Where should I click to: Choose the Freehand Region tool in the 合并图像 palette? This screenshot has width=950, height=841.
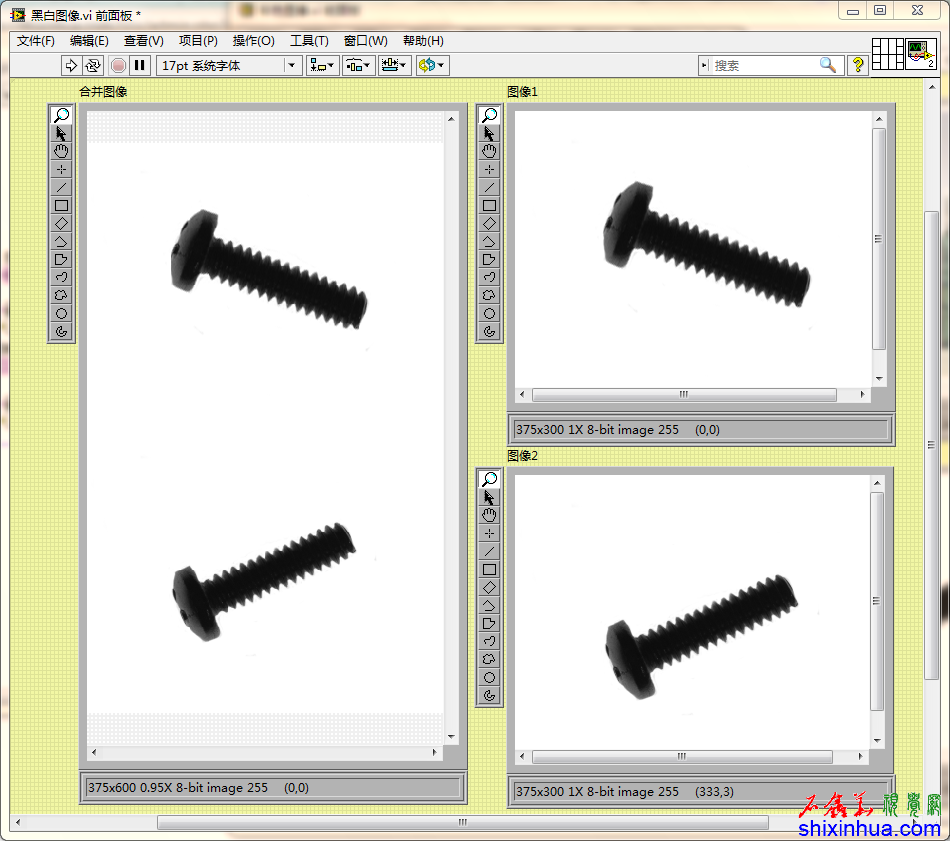(x=62, y=295)
